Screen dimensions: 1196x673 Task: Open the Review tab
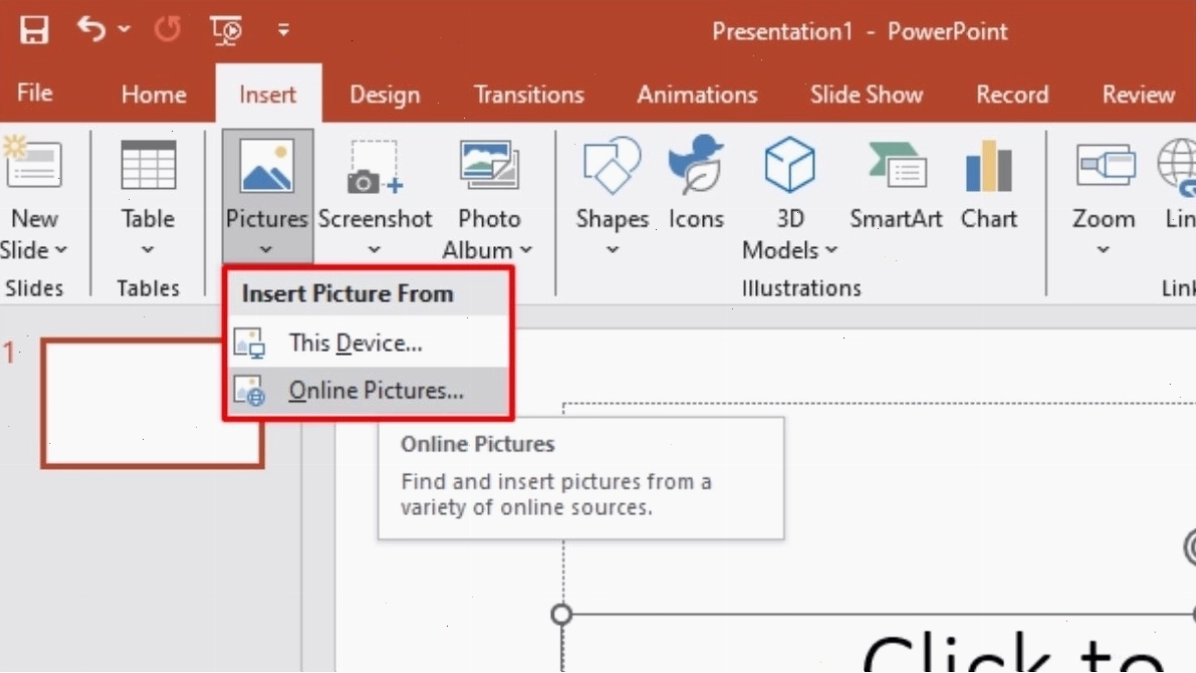pyautogui.click(x=1138, y=95)
